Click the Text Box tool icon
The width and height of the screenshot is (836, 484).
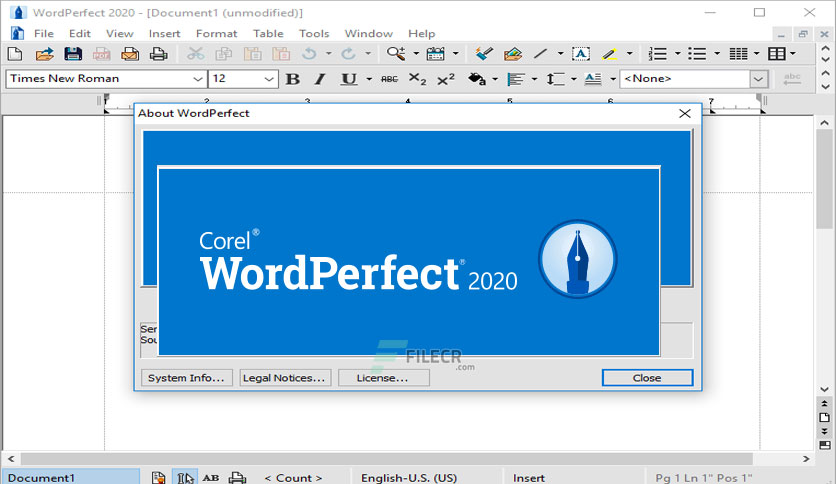point(580,54)
